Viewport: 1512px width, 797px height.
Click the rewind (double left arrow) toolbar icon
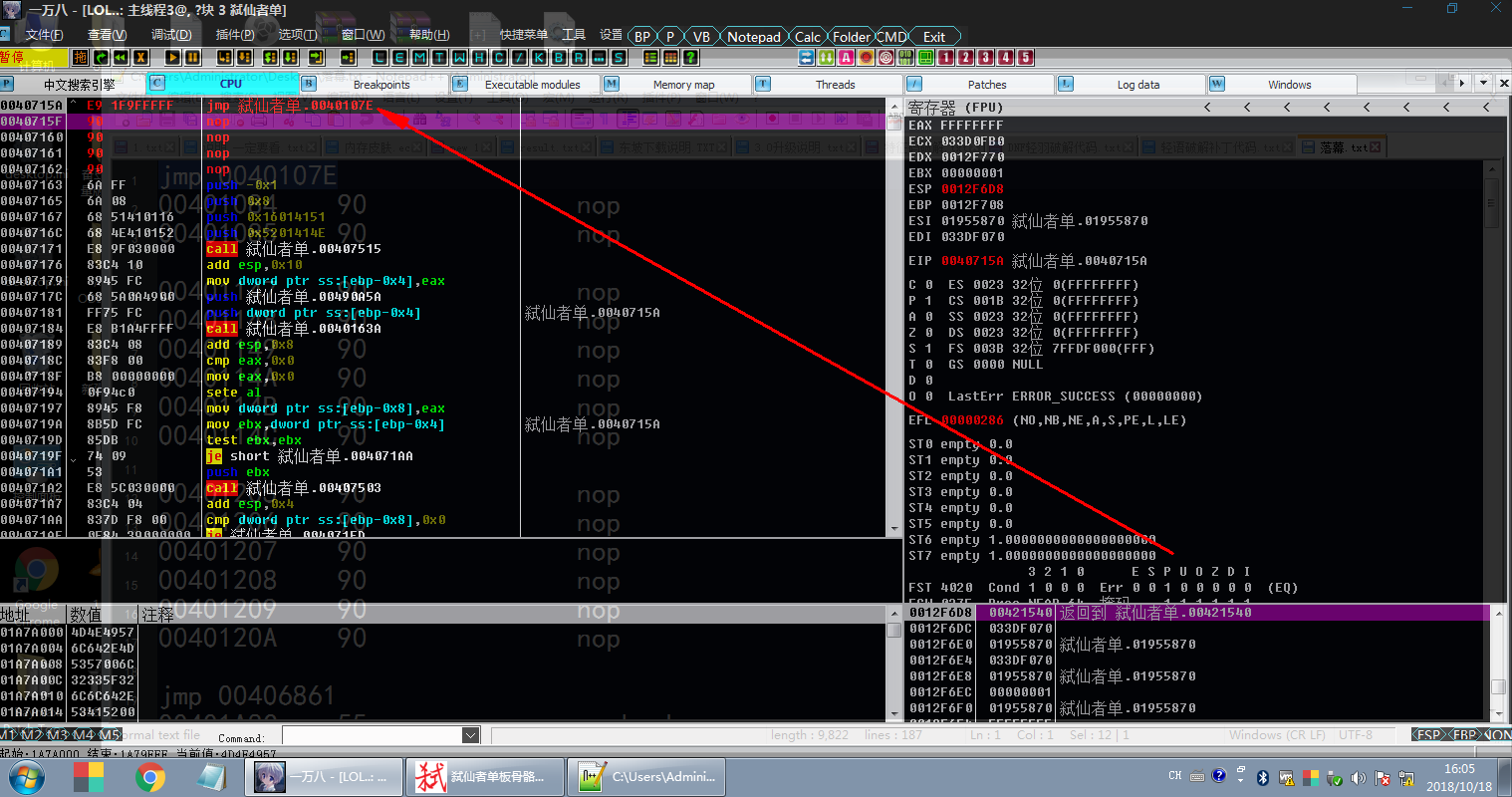(121, 57)
